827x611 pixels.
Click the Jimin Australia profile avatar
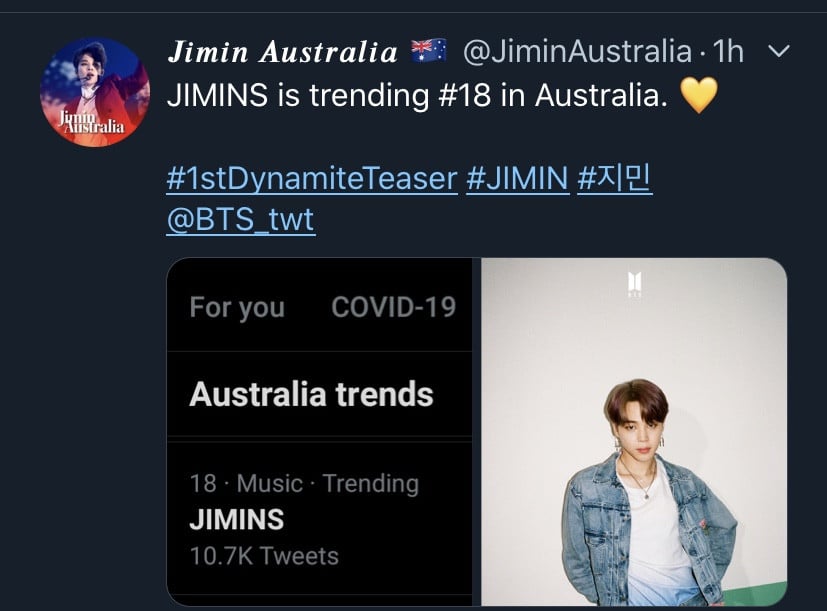click(95, 92)
